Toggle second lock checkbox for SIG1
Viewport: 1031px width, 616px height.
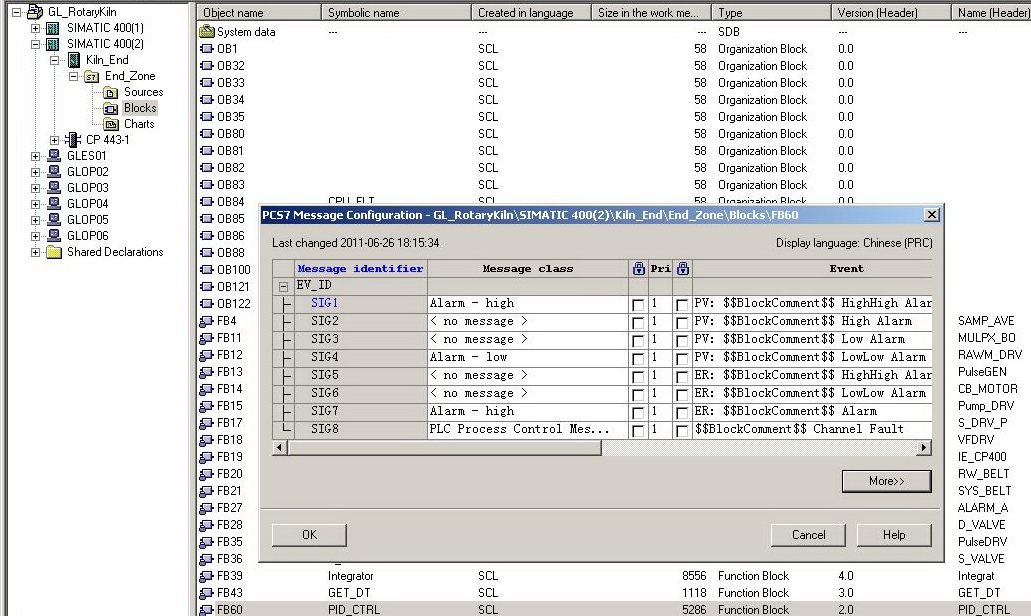click(x=682, y=305)
